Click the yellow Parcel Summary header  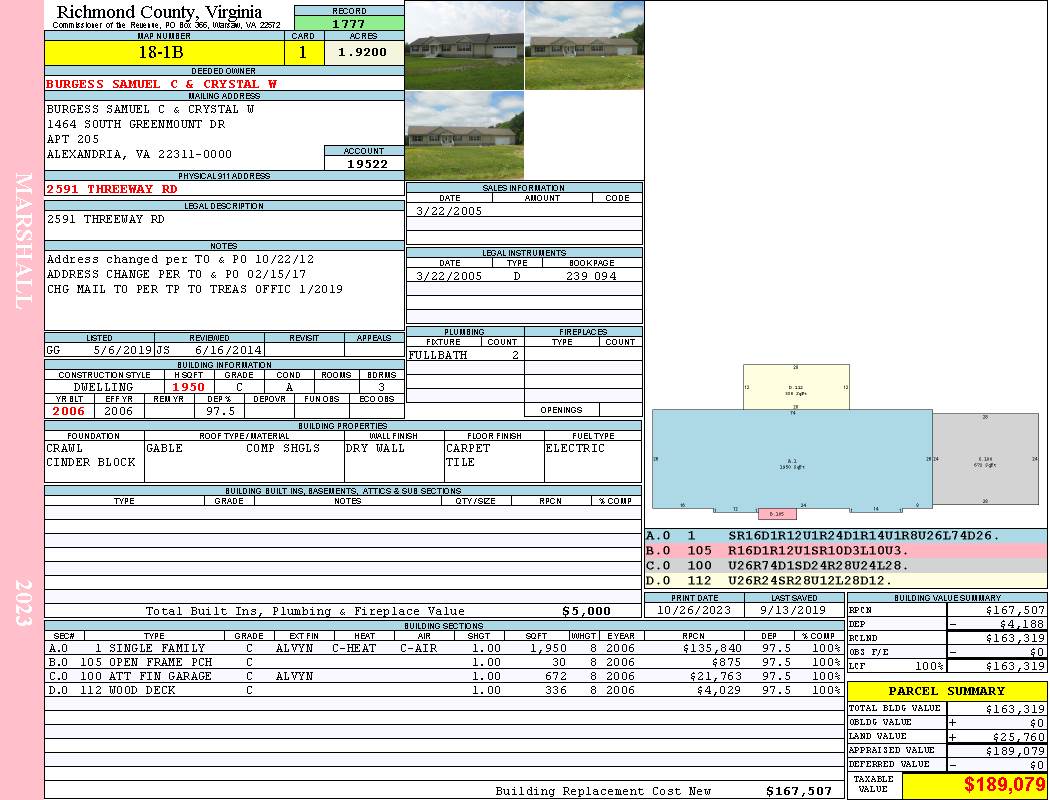click(x=947, y=691)
